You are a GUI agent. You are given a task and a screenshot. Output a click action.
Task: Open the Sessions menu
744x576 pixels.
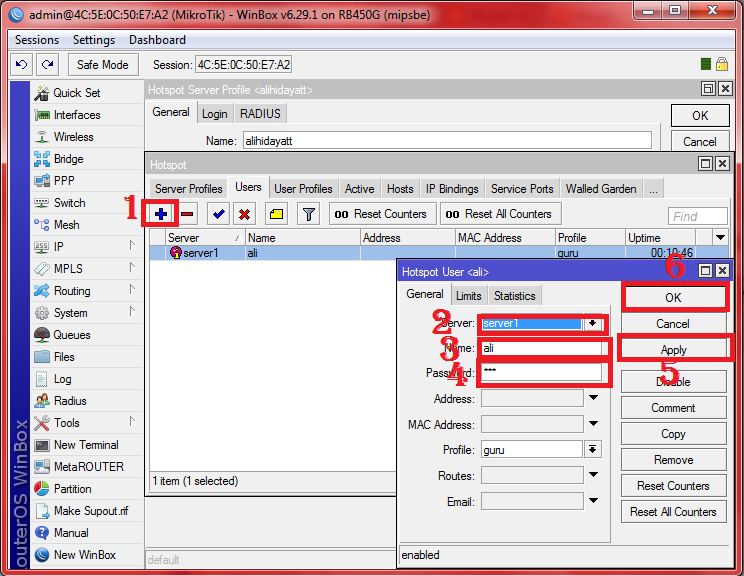pyautogui.click(x=37, y=40)
